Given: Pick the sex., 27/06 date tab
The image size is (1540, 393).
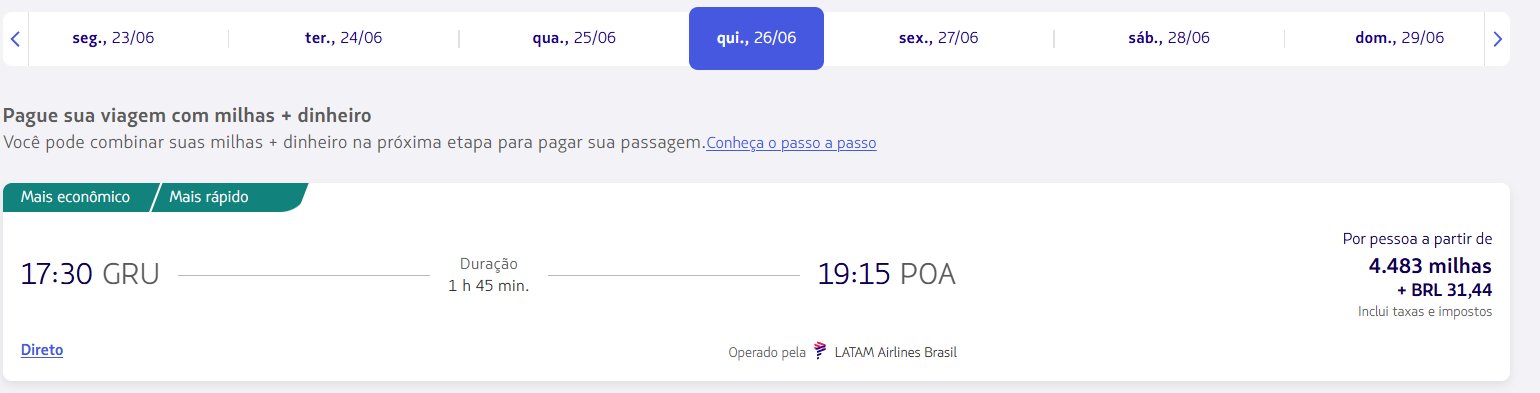Looking at the screenshot, I should [938, 38].
